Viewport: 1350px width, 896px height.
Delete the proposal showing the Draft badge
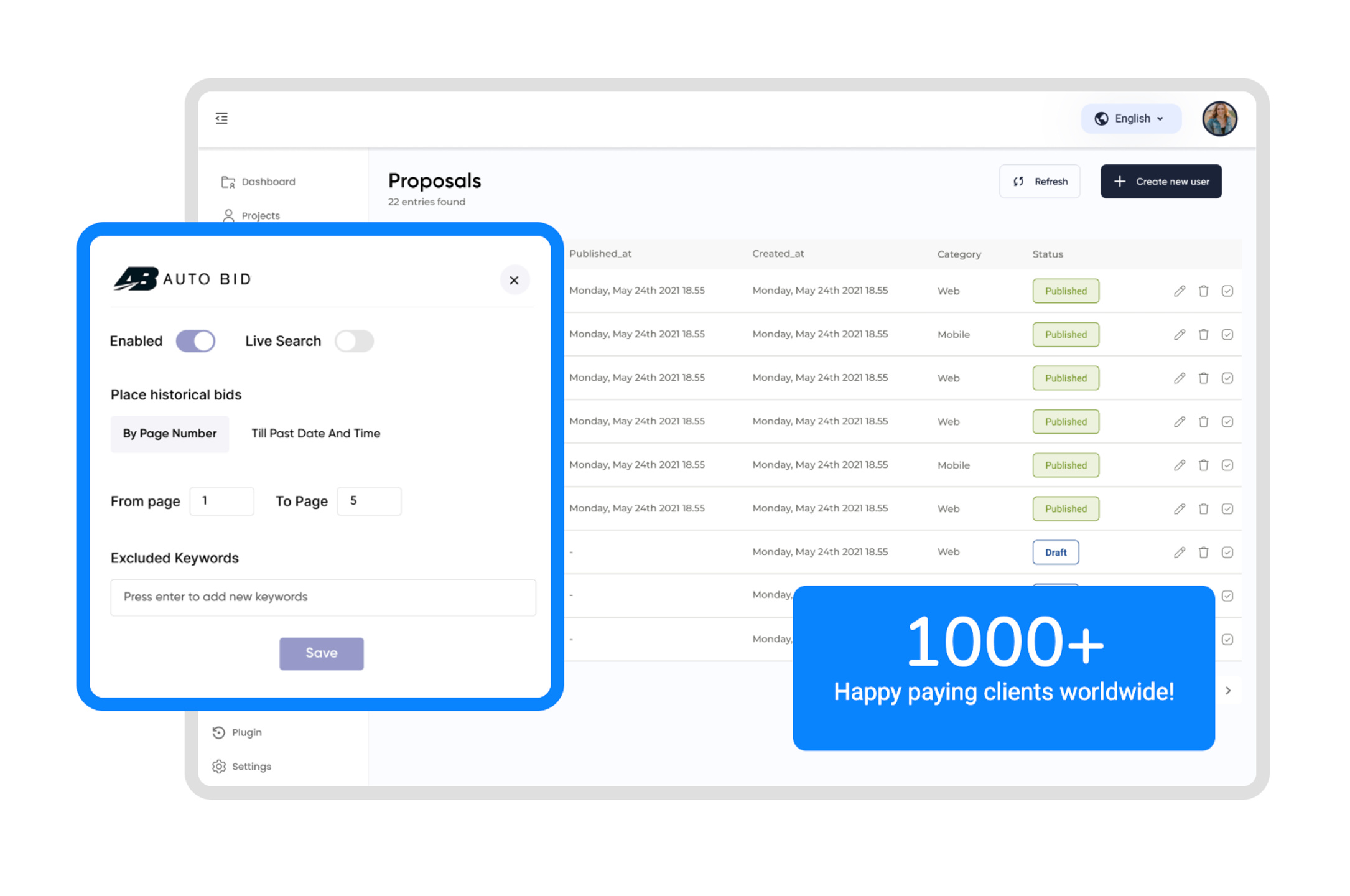pyautogui.click(x=1203, y=553)
